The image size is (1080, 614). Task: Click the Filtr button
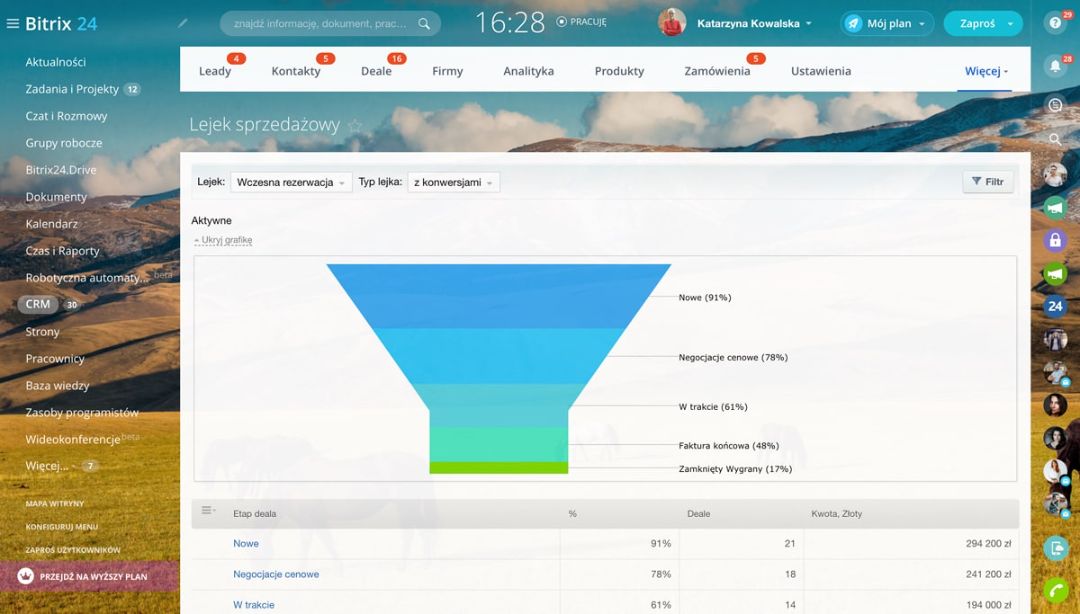coord(987,182)
